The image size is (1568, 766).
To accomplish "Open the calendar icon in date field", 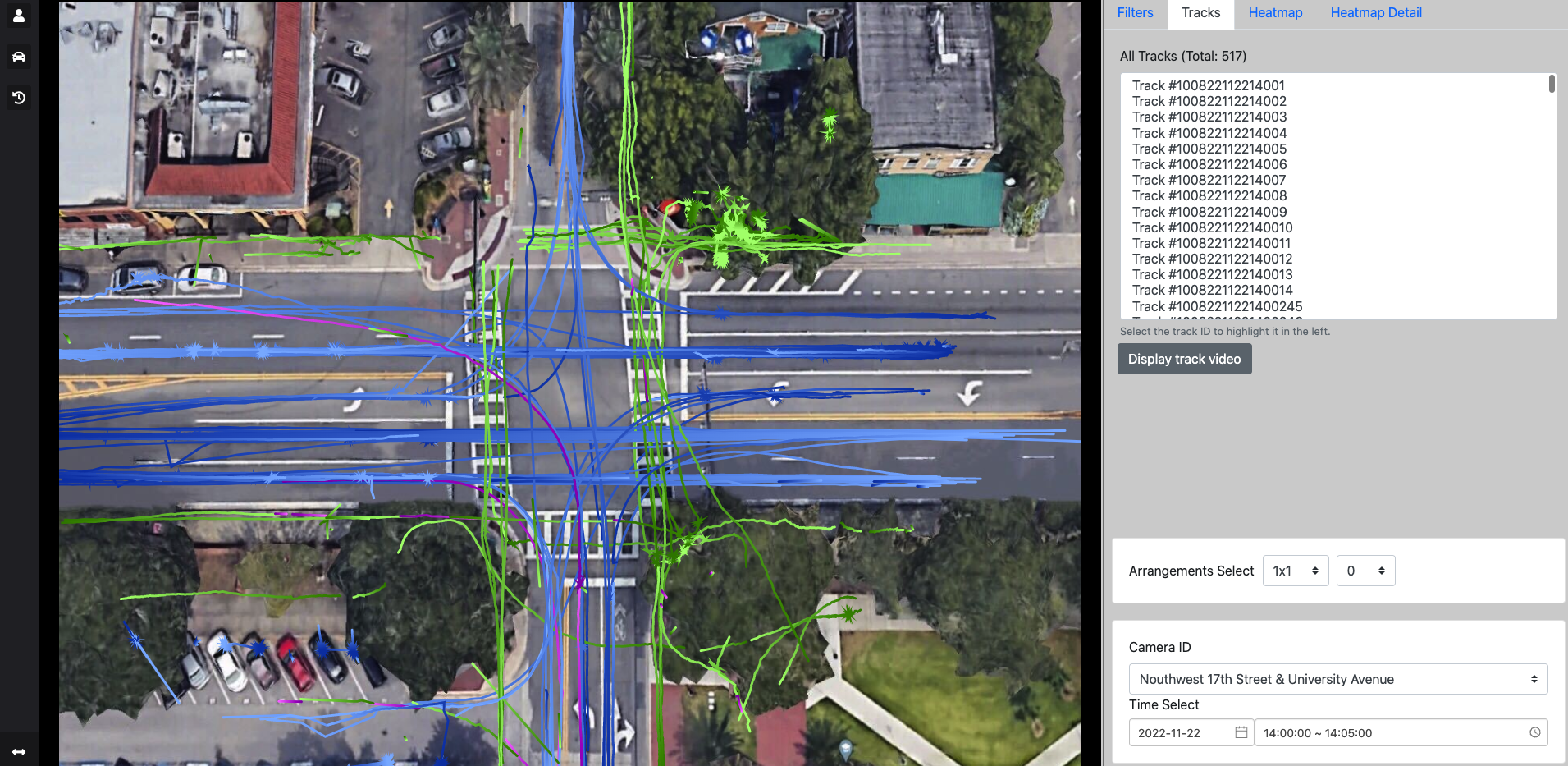I will point(1241,732).
